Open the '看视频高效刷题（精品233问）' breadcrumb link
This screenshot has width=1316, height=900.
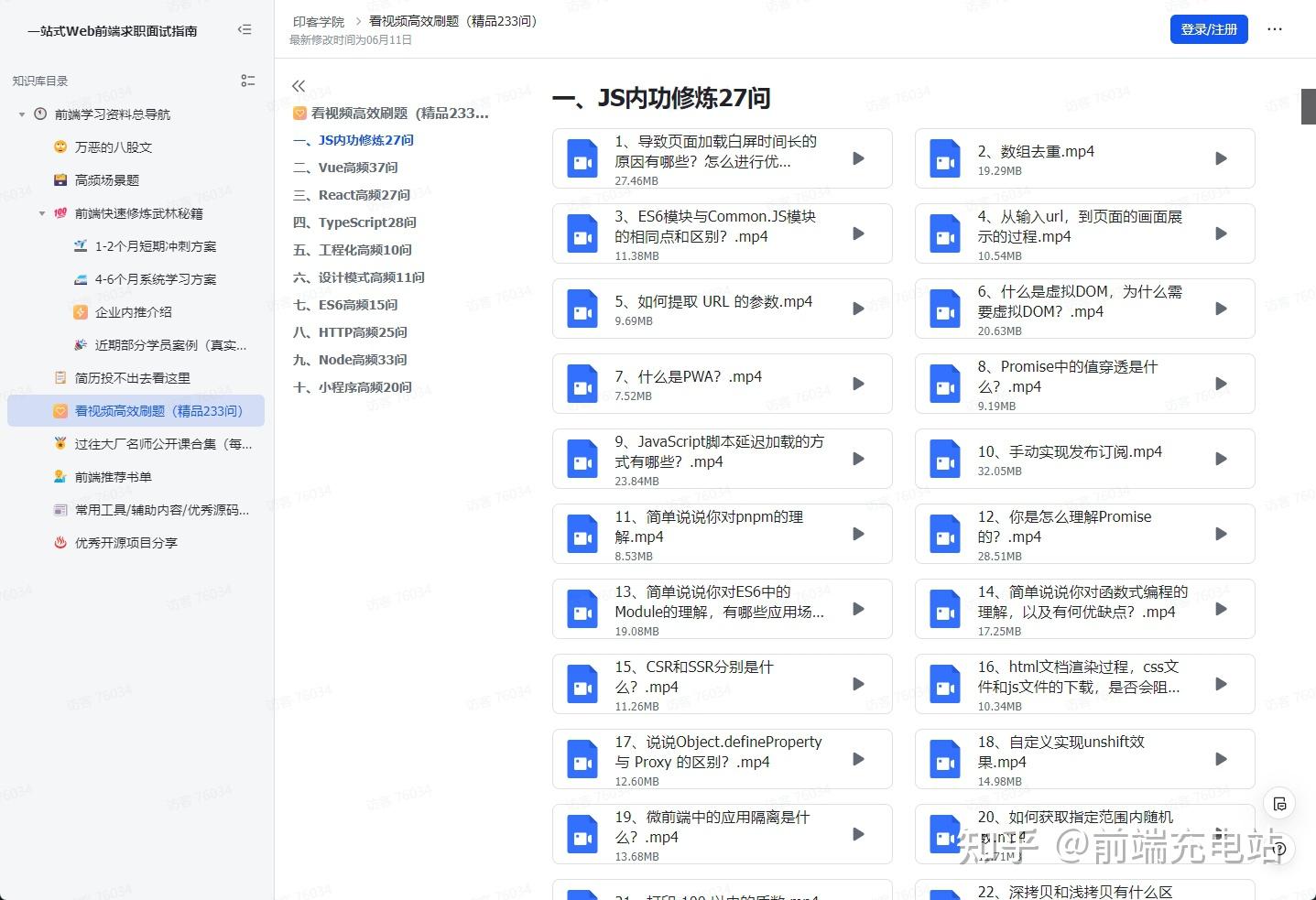[453, 21]
